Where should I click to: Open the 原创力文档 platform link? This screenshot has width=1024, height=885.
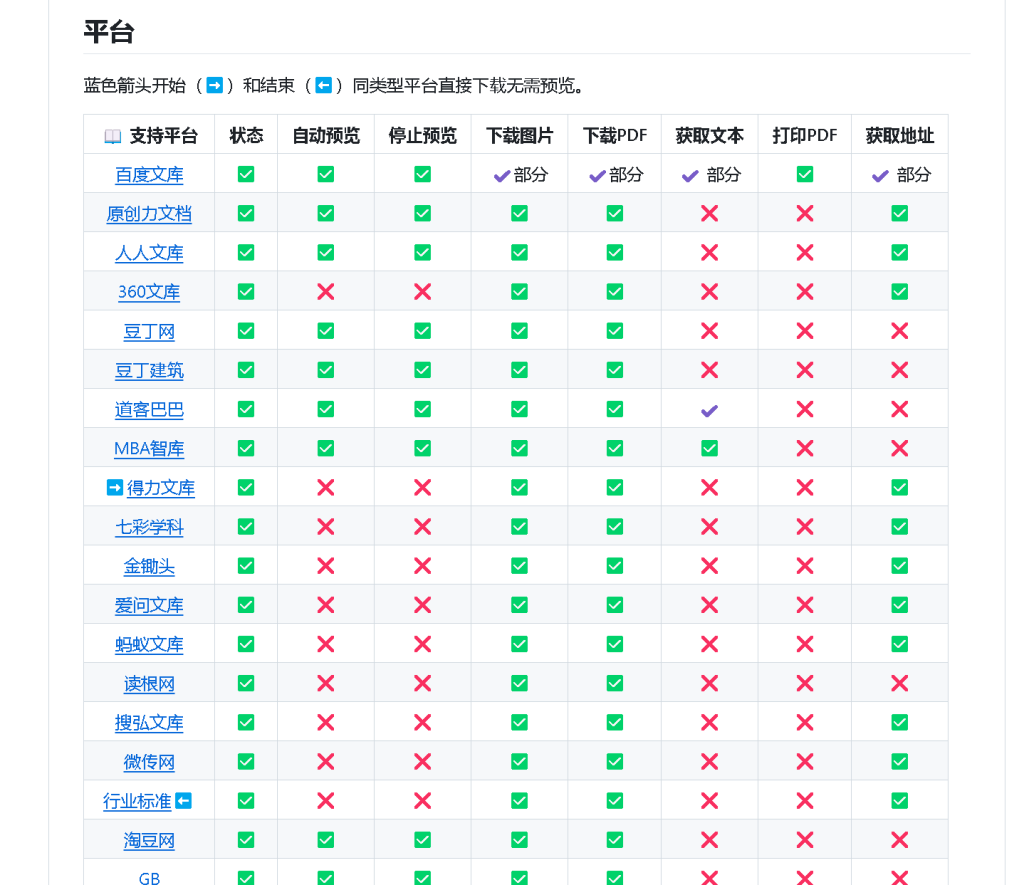tap(149, 214)
